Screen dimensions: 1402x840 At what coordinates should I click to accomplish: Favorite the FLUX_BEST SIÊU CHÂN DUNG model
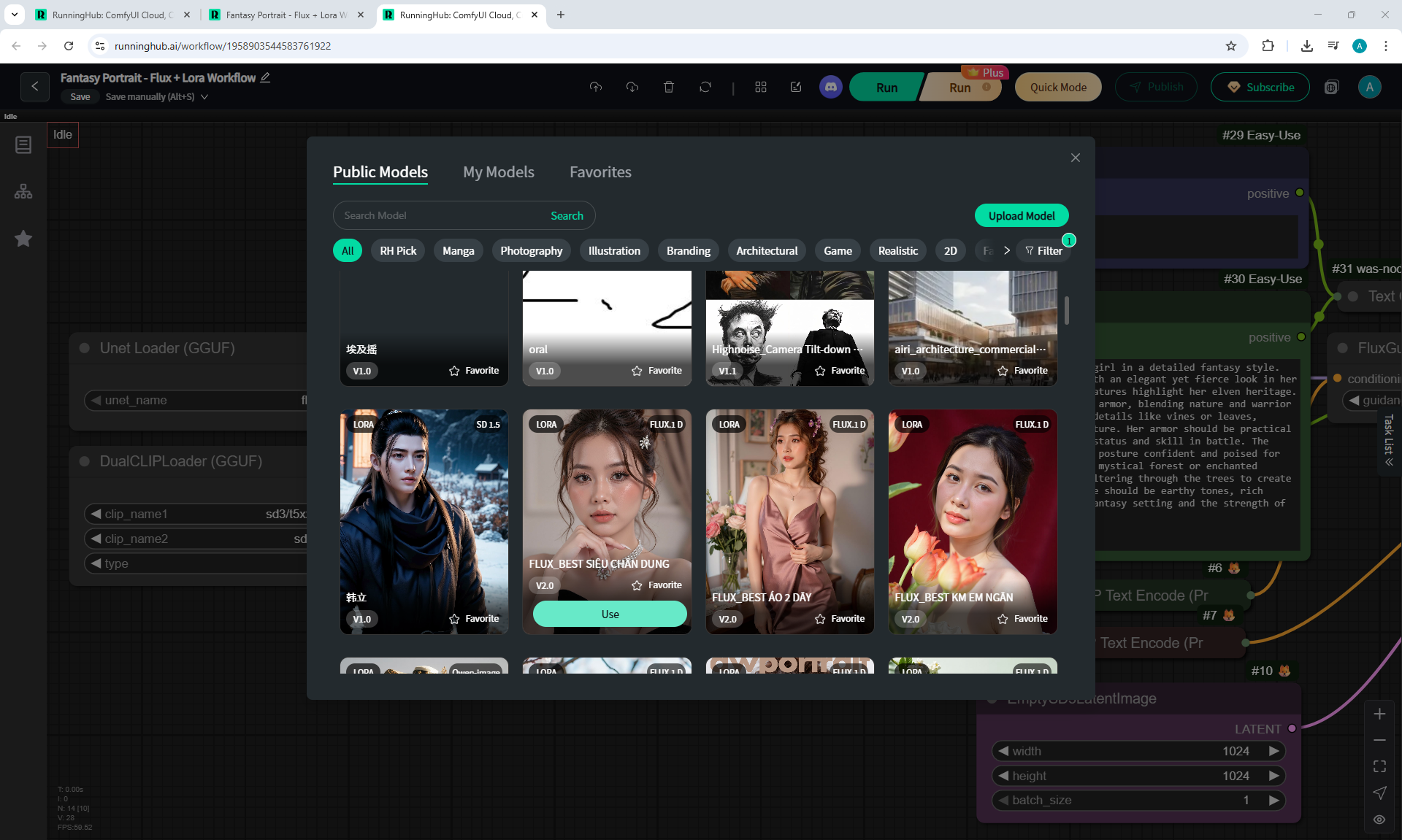click(656, 585)
